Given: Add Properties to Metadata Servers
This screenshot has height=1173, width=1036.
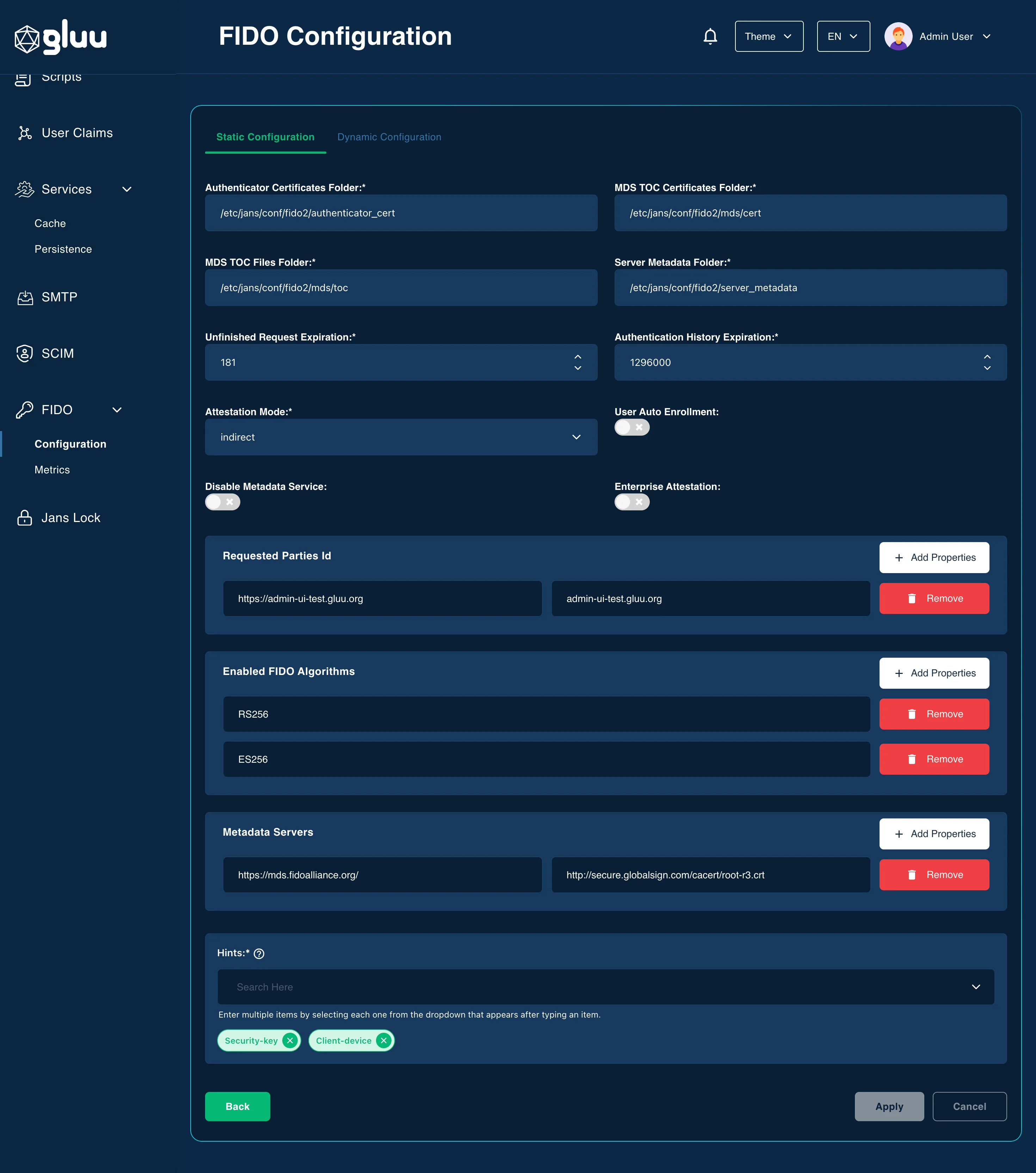Looking at the screenshot, I should [x=934, y=834].
